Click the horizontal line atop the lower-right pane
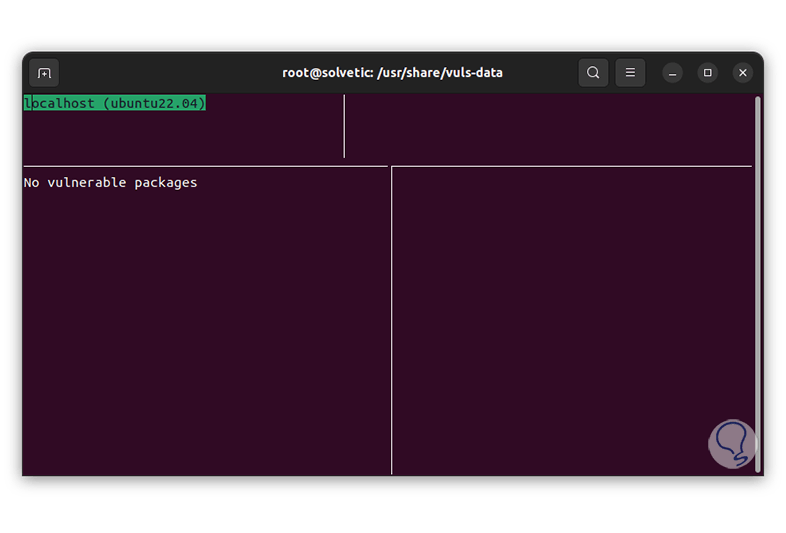The image size is (786, 533). [570, 166]
